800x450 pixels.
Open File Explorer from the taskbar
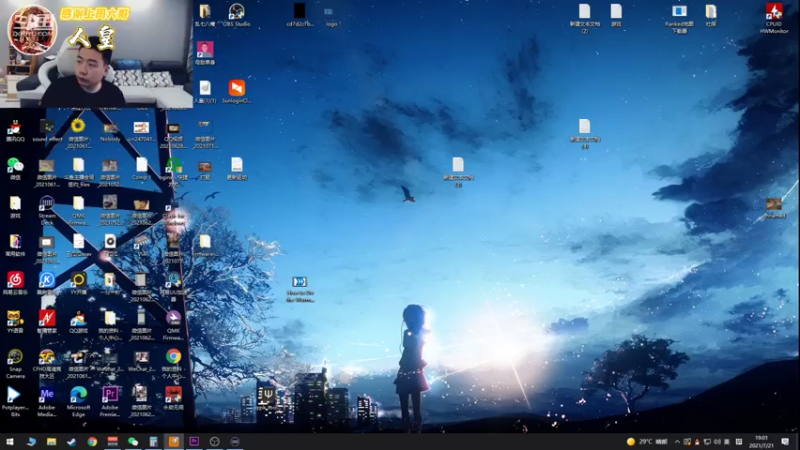(52, 441)
